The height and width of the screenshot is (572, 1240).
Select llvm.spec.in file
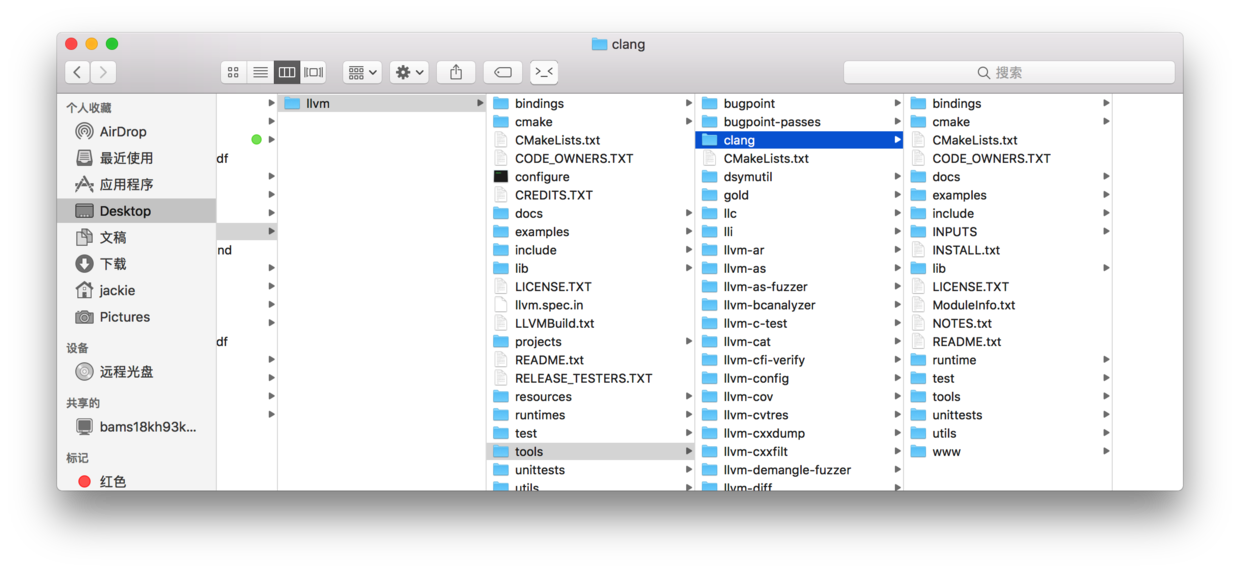tap(590, 305)
